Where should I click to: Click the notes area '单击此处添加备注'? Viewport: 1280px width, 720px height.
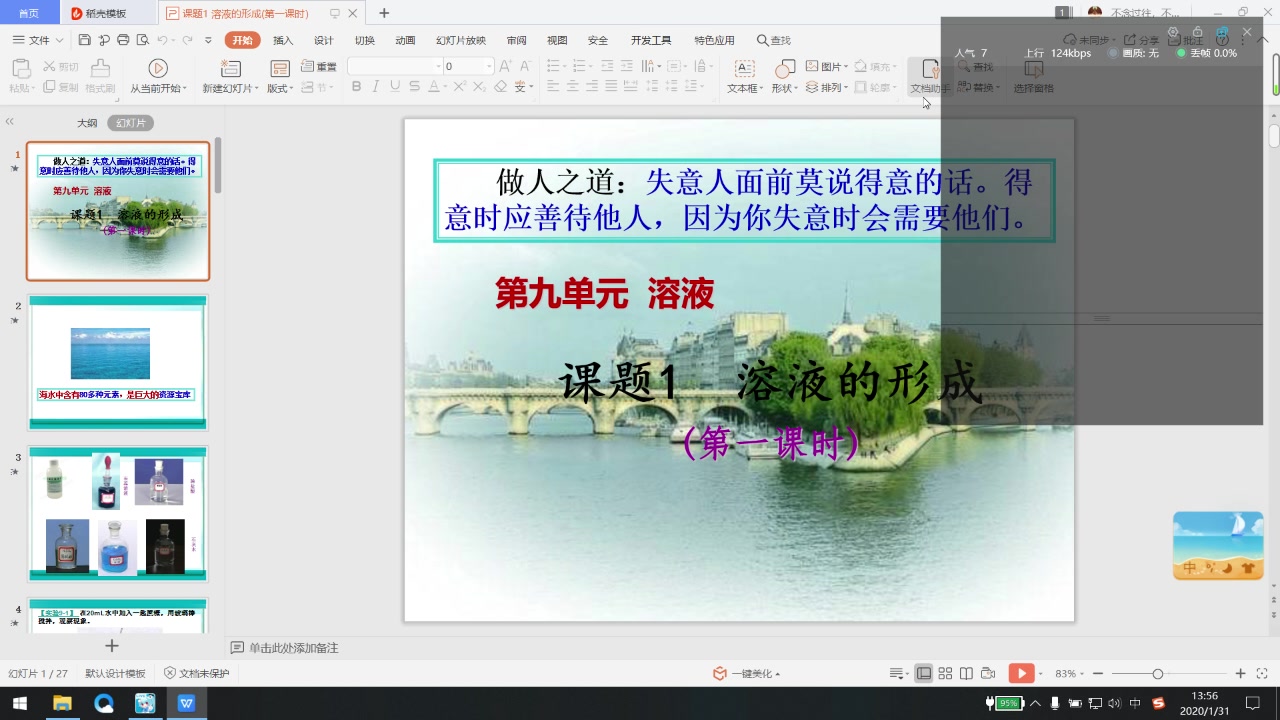point(293,648)
